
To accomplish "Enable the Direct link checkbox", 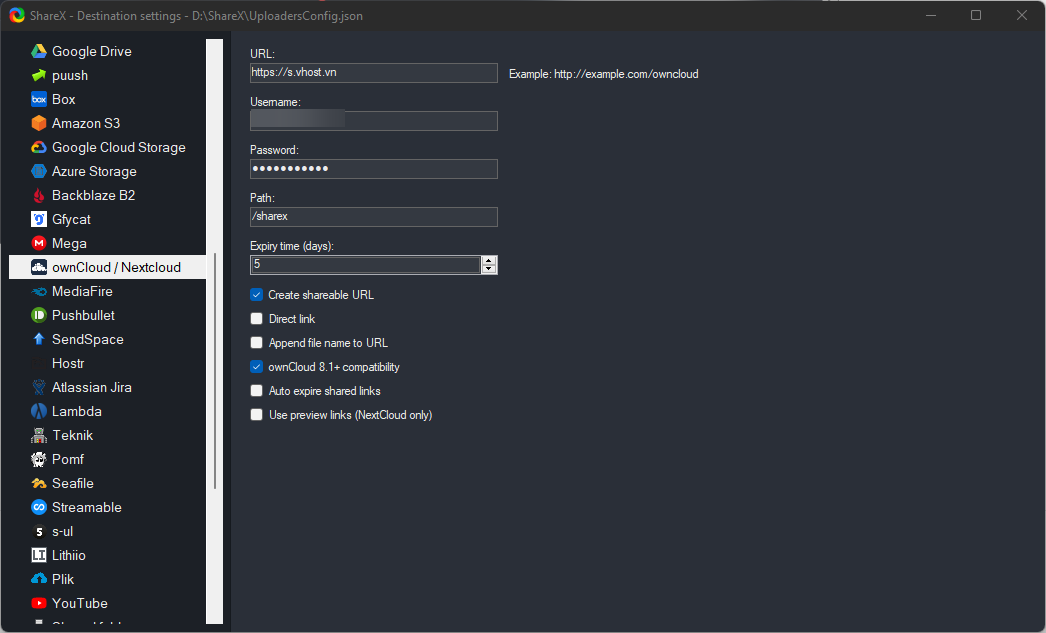I will coord(257,319).
